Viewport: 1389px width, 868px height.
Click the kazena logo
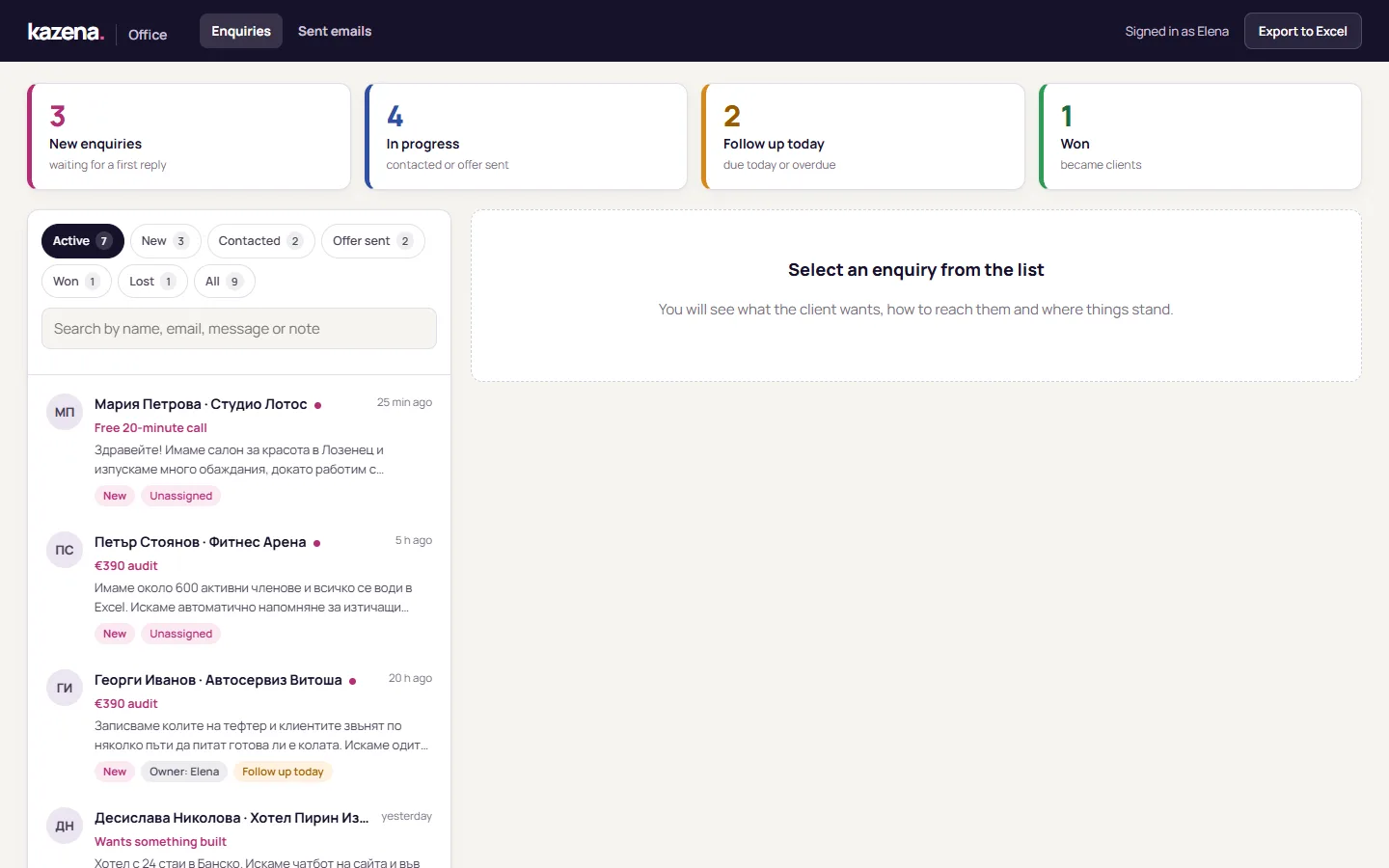click(x=66, y=32)
